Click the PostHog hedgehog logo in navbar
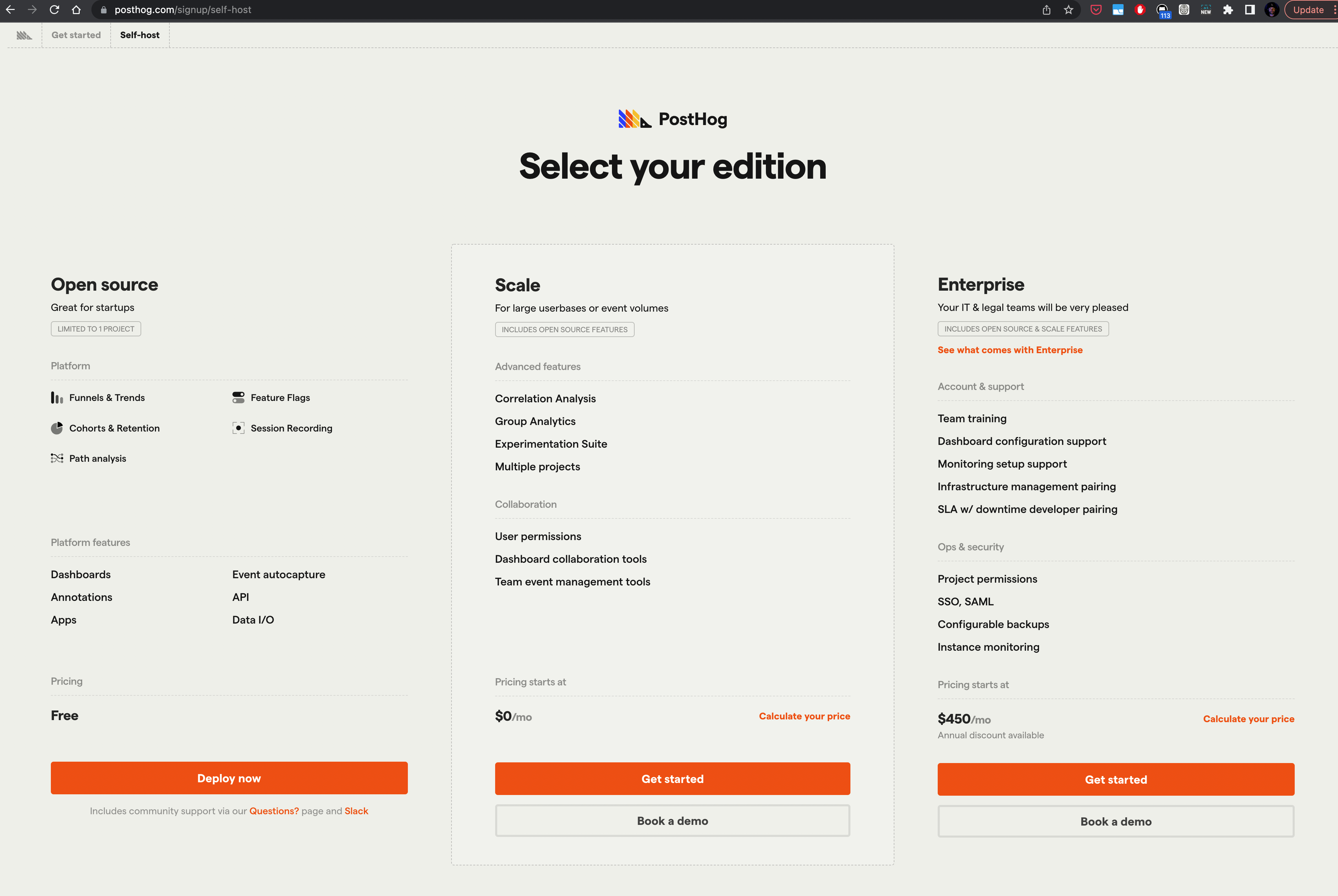 point(24,35)
